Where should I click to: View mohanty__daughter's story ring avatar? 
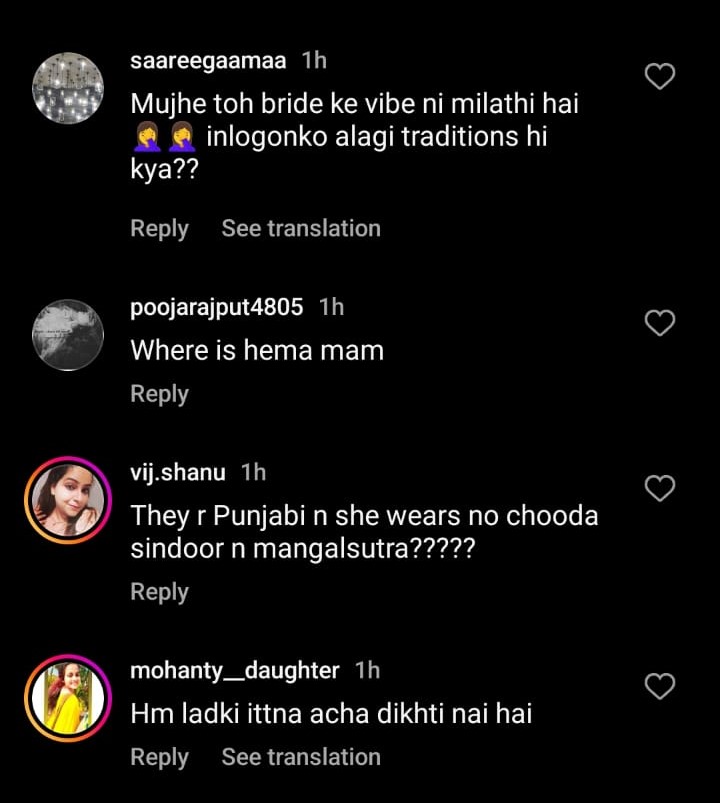coord(68,698)
